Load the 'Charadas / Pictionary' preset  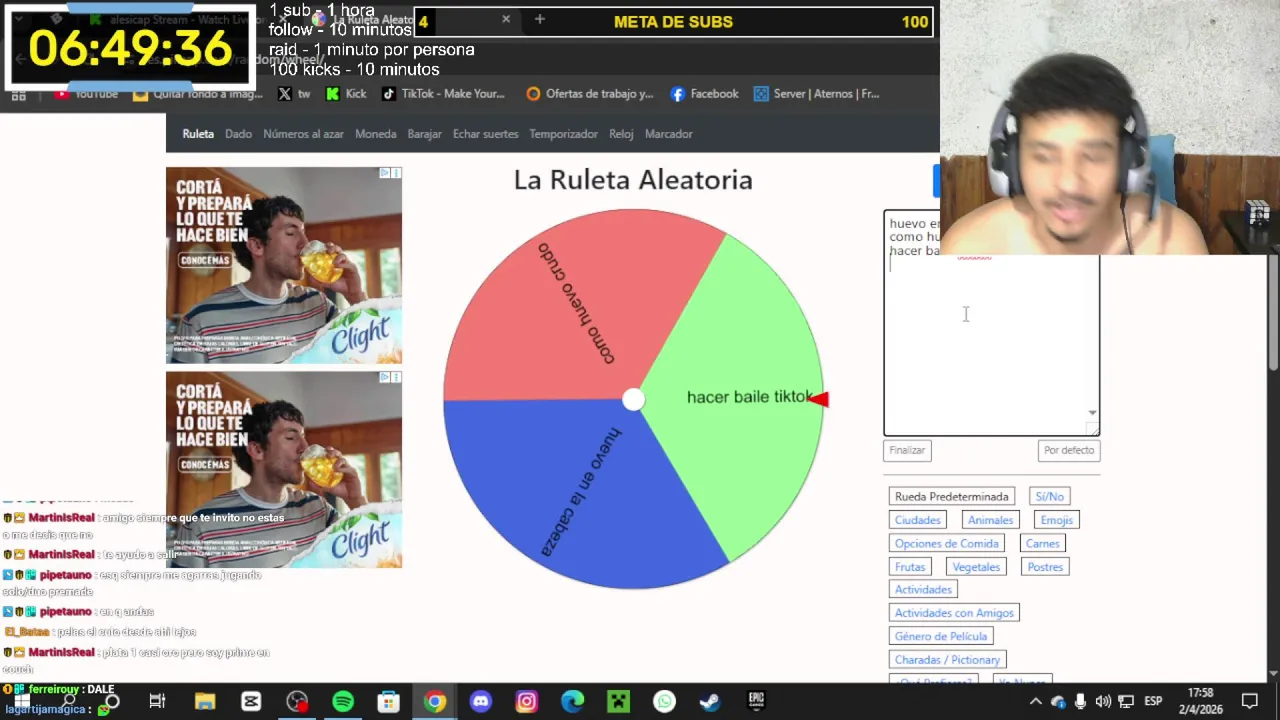948,660
